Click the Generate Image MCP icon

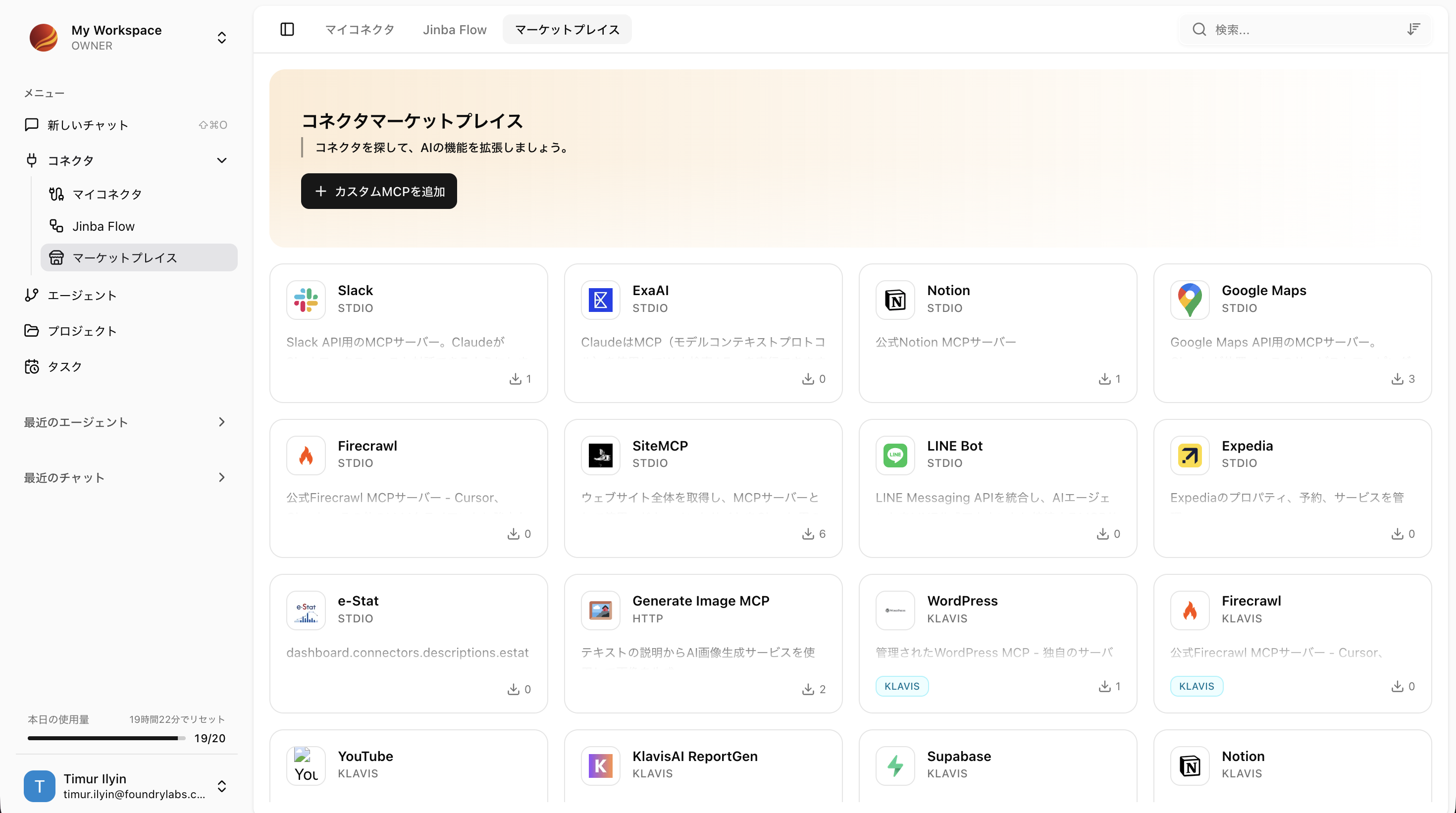(x=600, y=610)
